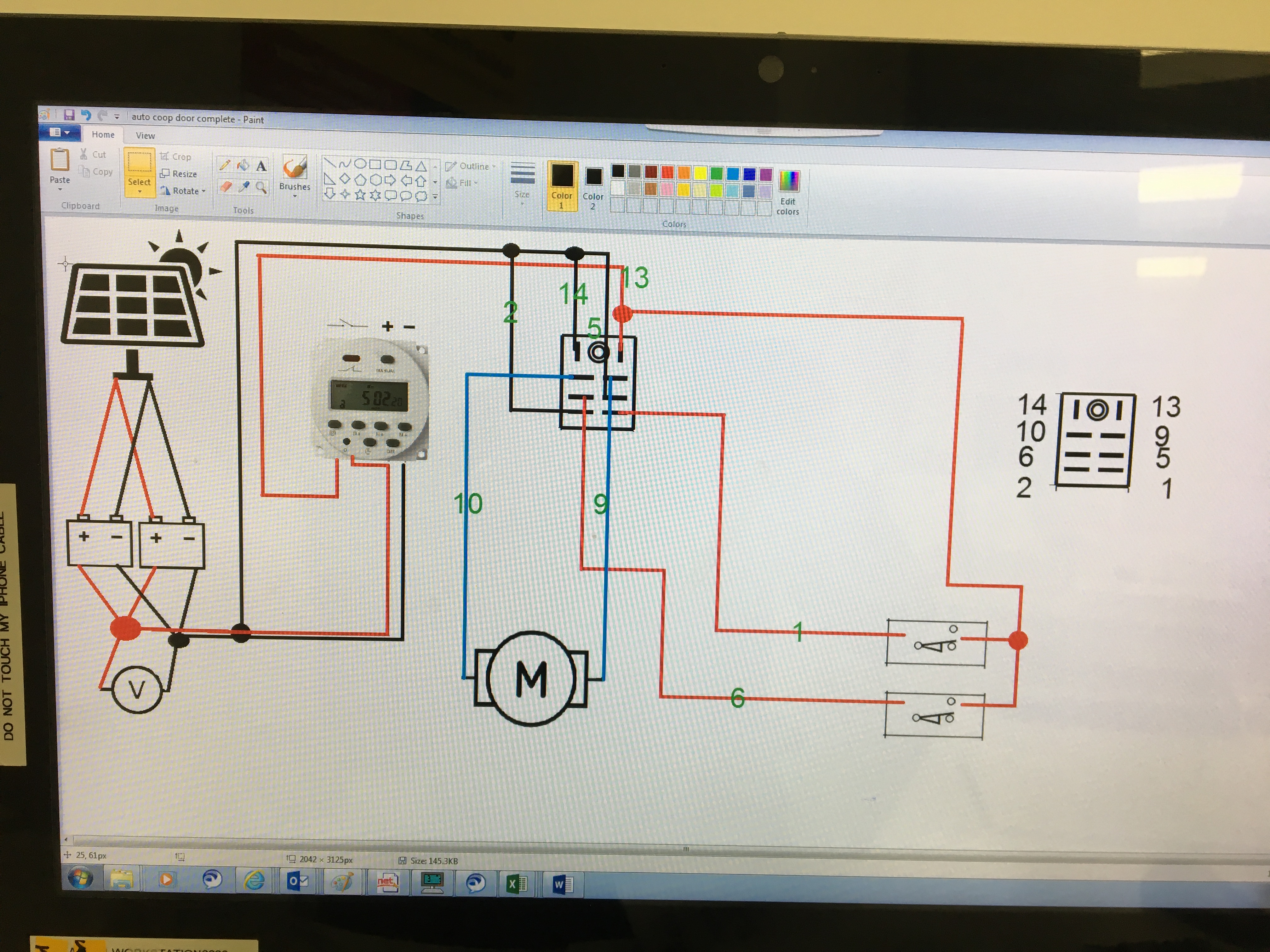Pick the red color swatch
1270x952 pixels.
(x=667, y=172)
